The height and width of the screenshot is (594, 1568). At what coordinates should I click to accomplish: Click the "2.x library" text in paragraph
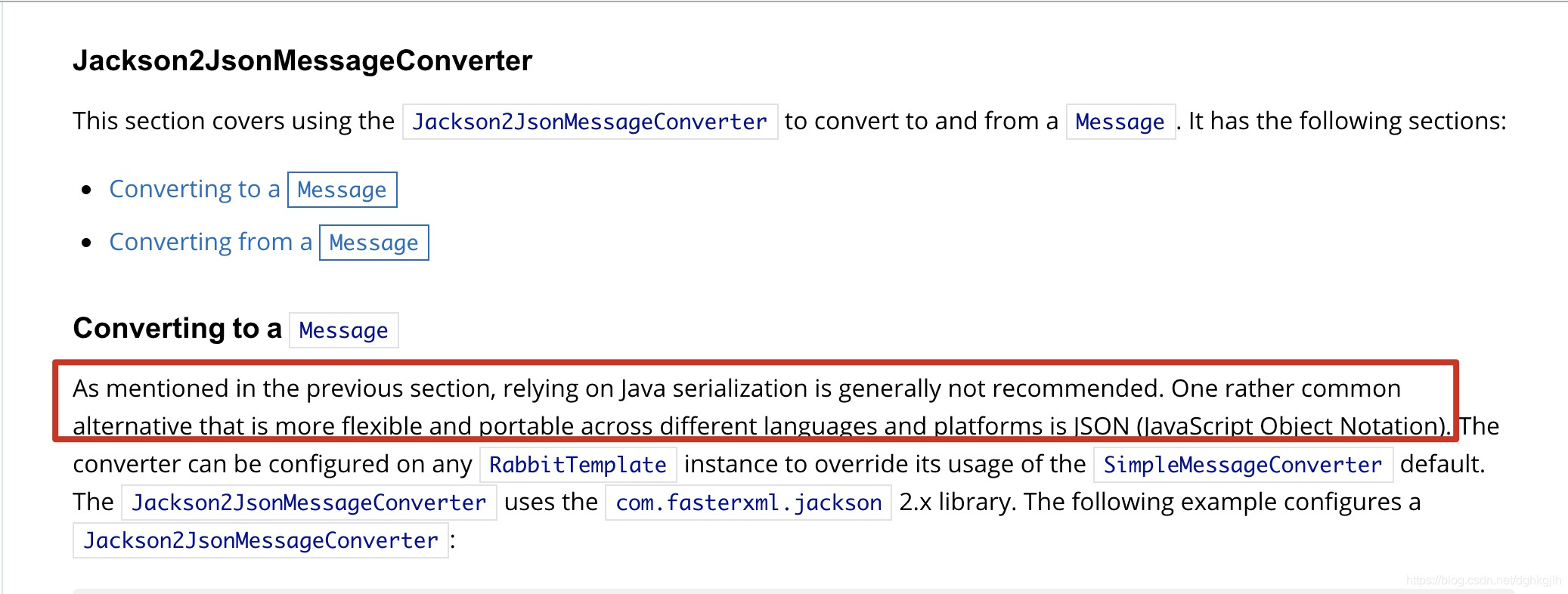click(x=956, y=502)
